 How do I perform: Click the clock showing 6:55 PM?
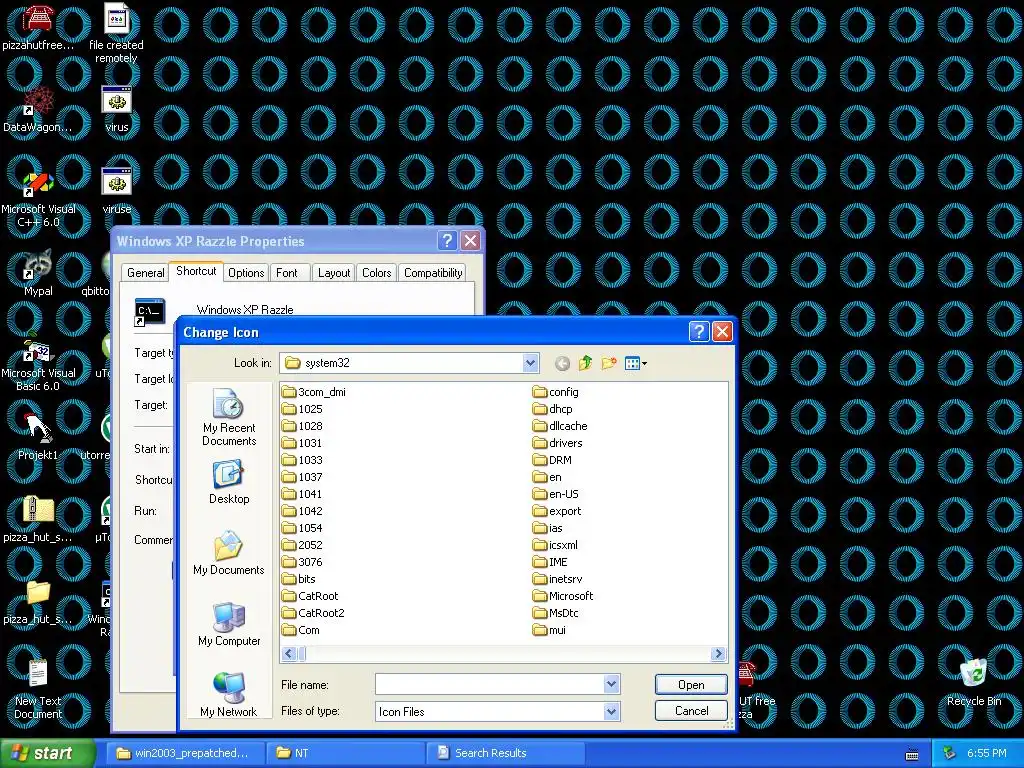[x=987, y=753]
